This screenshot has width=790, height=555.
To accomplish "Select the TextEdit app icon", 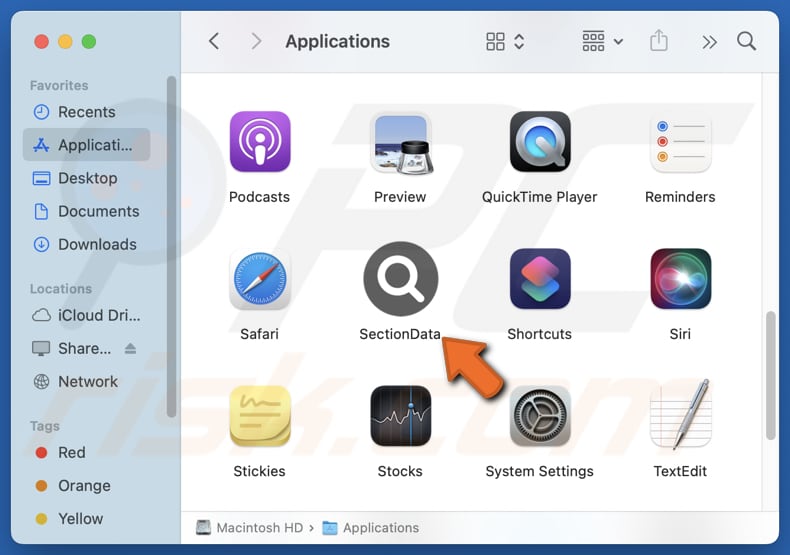I will [x=680, y=415].
